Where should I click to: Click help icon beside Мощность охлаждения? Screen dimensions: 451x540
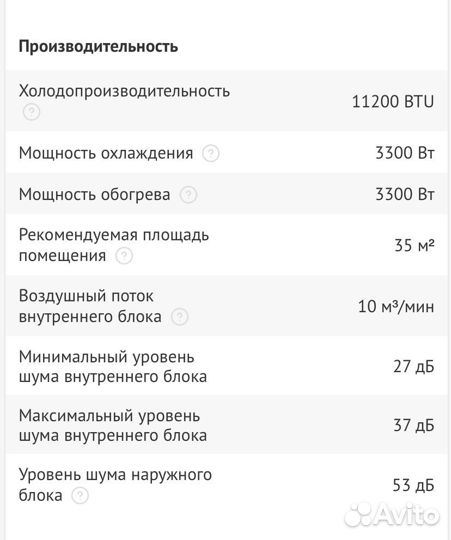(211, 154)
